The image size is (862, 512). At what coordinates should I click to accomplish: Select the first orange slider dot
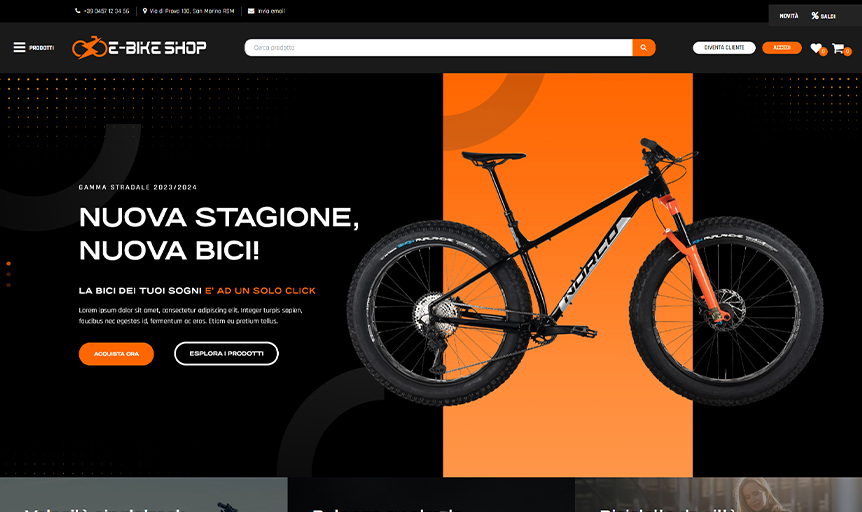coord(8,264)
